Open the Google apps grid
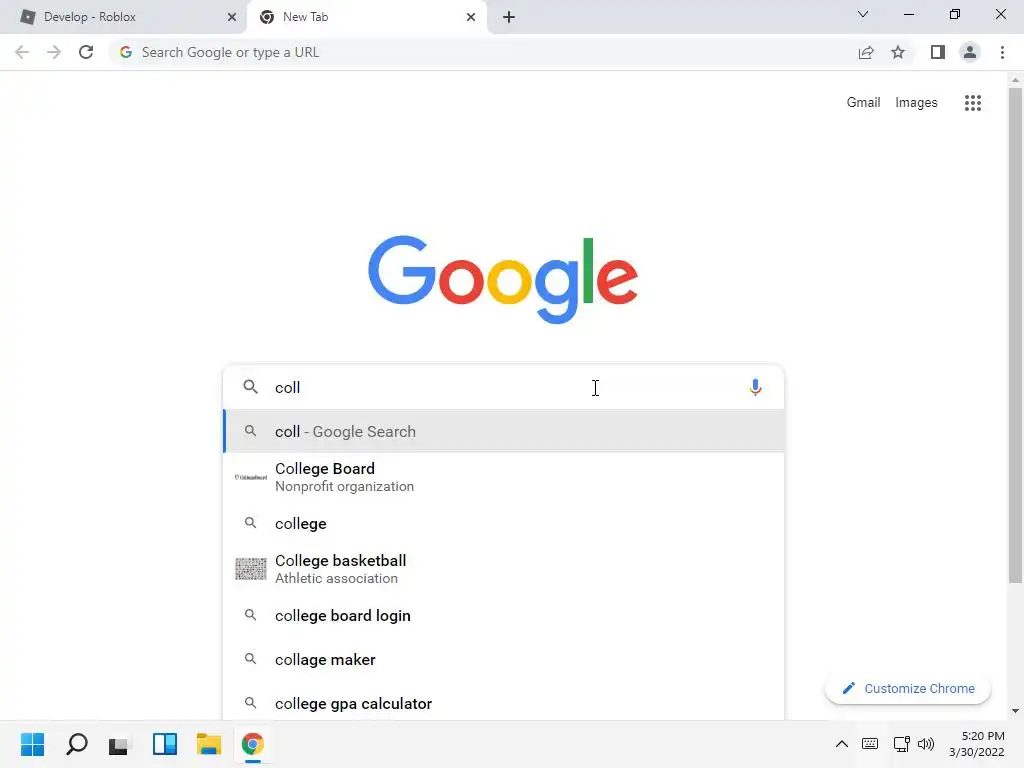Screen dimensions: 1024x768 (x=973, y=103)
